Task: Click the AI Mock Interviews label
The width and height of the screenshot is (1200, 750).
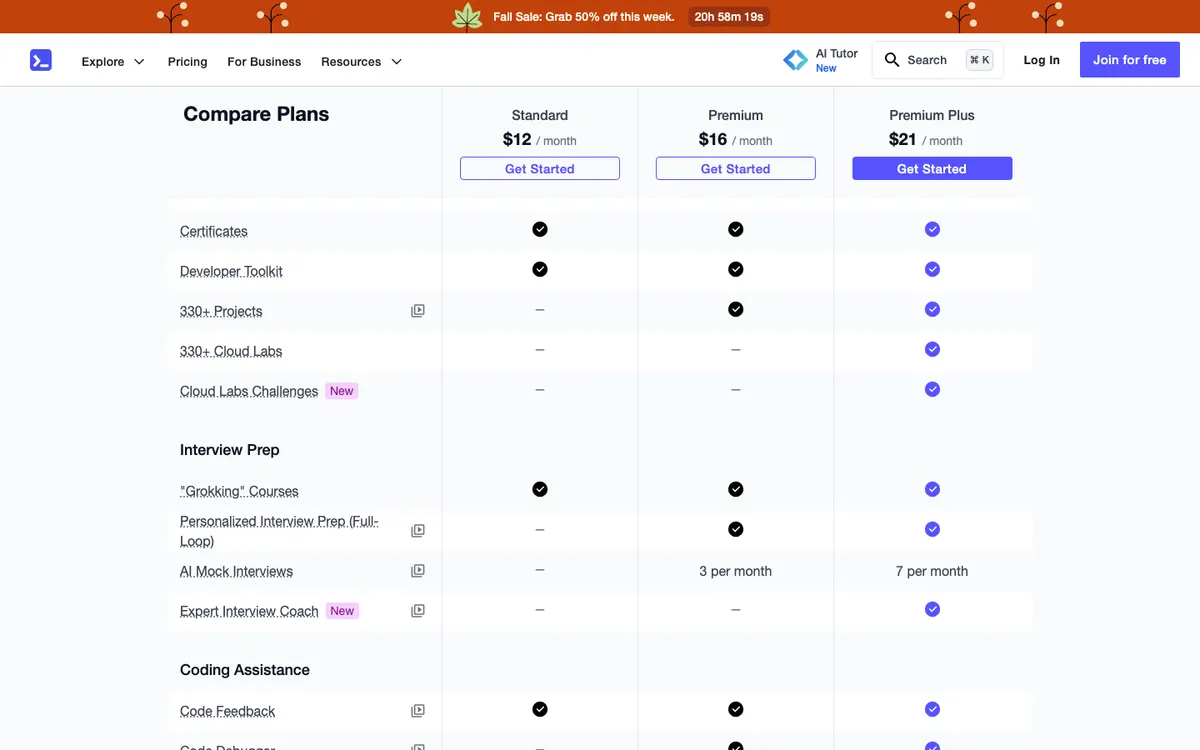Action: tap(236, 571)
